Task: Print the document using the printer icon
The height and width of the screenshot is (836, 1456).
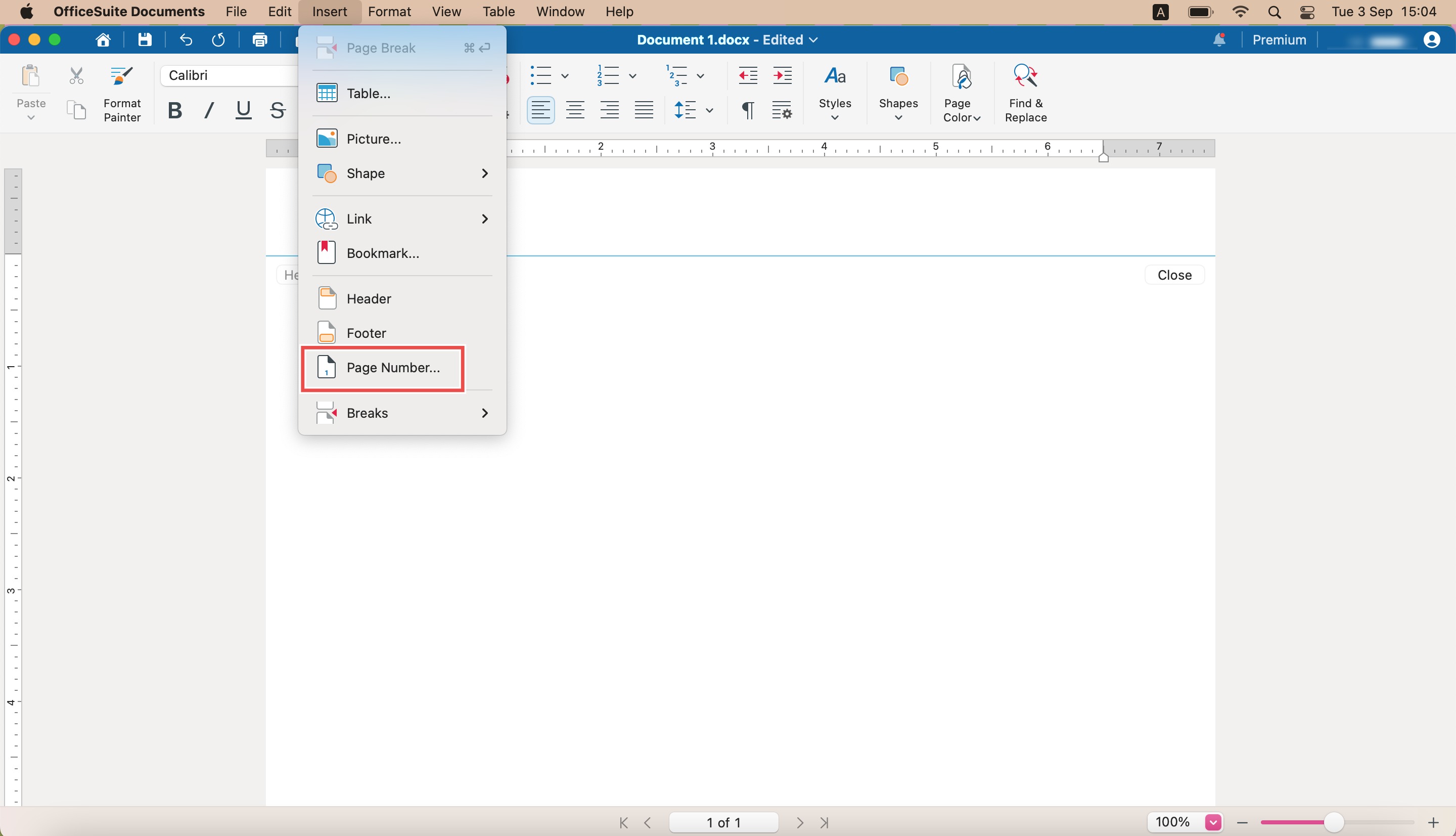Action: pos(260,39)
